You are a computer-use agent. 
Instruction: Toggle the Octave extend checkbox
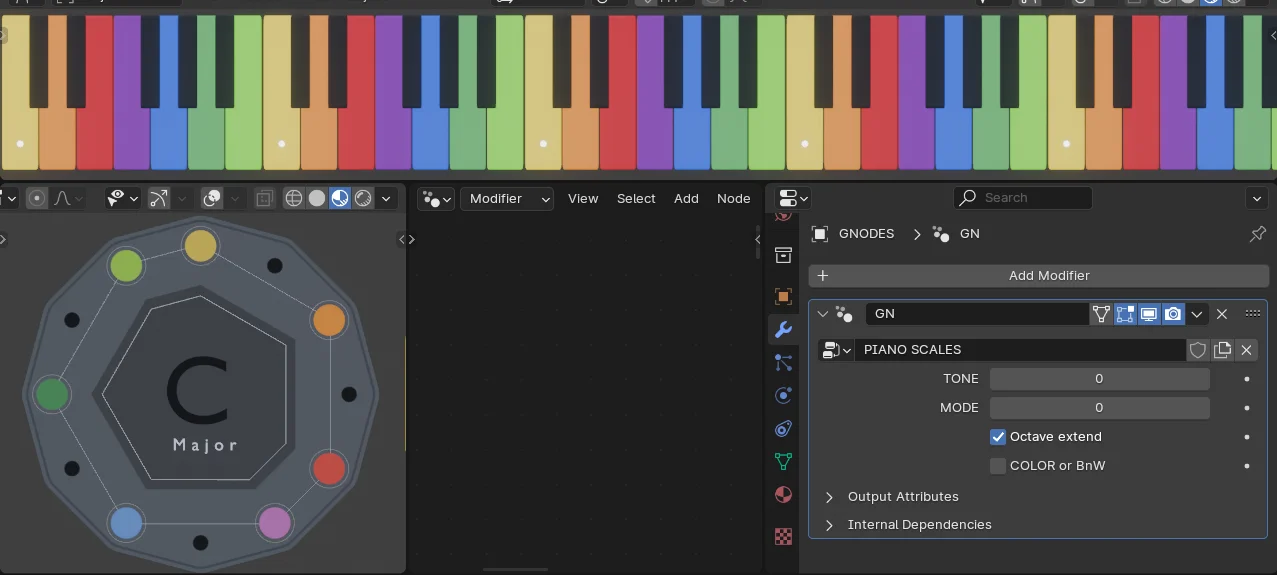[998, 437]
